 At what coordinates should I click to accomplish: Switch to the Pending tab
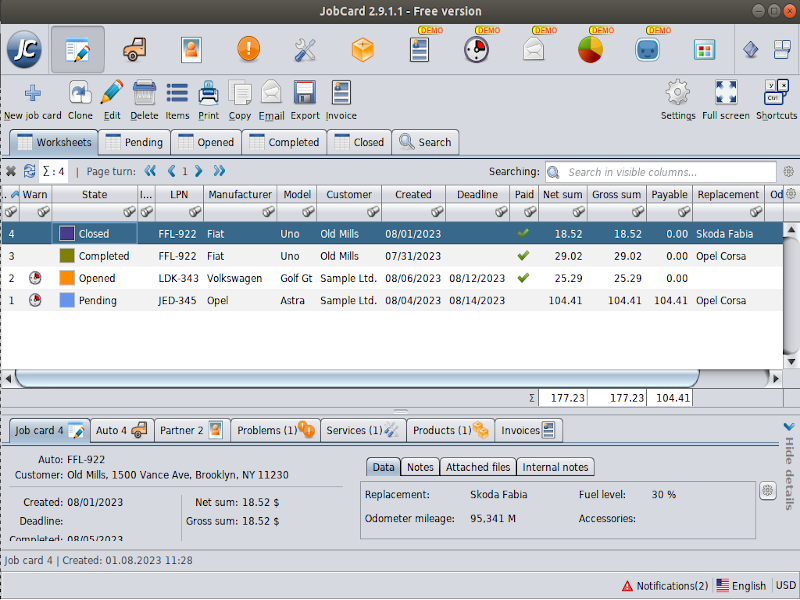134,142
